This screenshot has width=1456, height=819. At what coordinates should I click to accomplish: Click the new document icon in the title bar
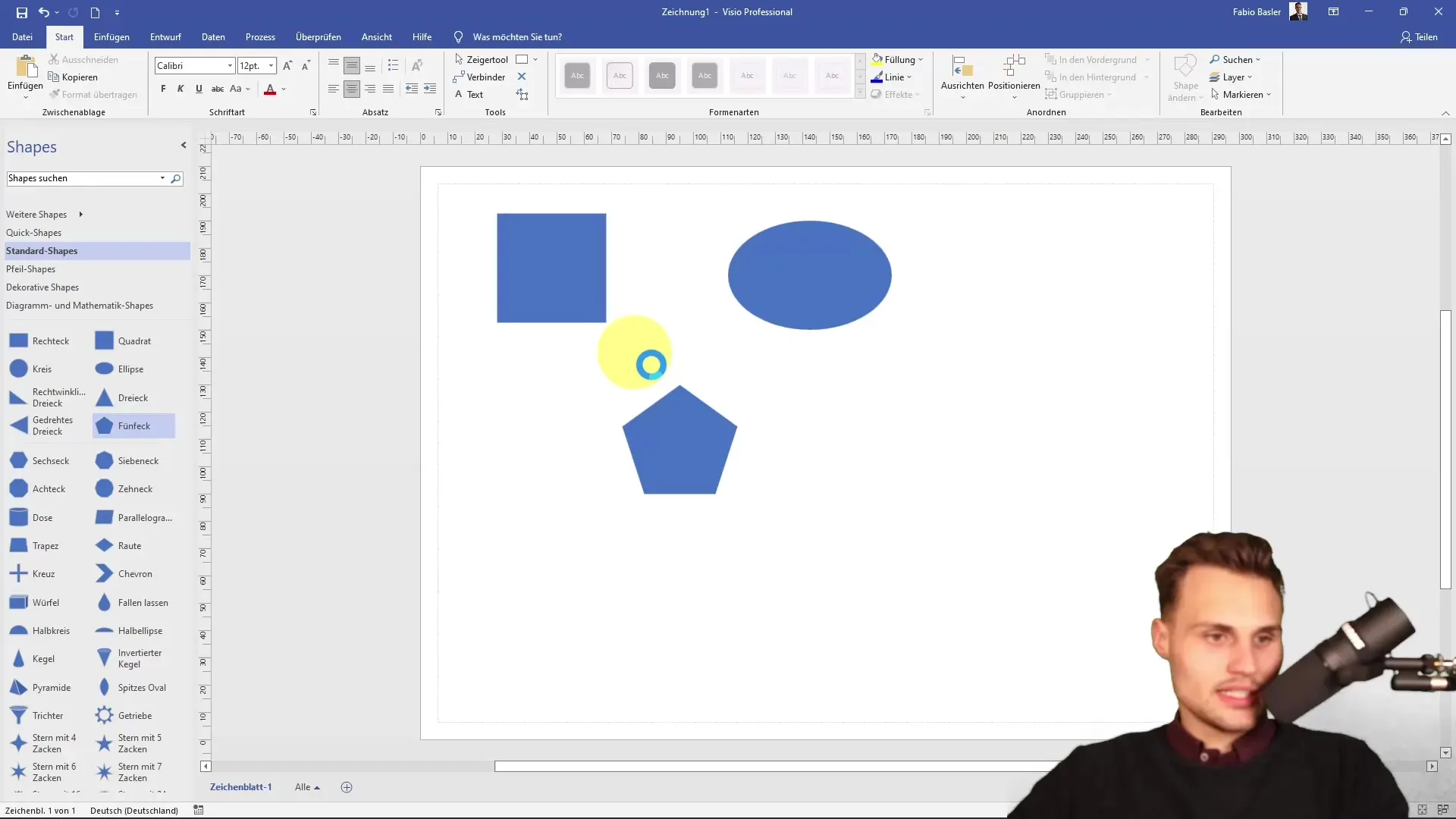[95, 12]
